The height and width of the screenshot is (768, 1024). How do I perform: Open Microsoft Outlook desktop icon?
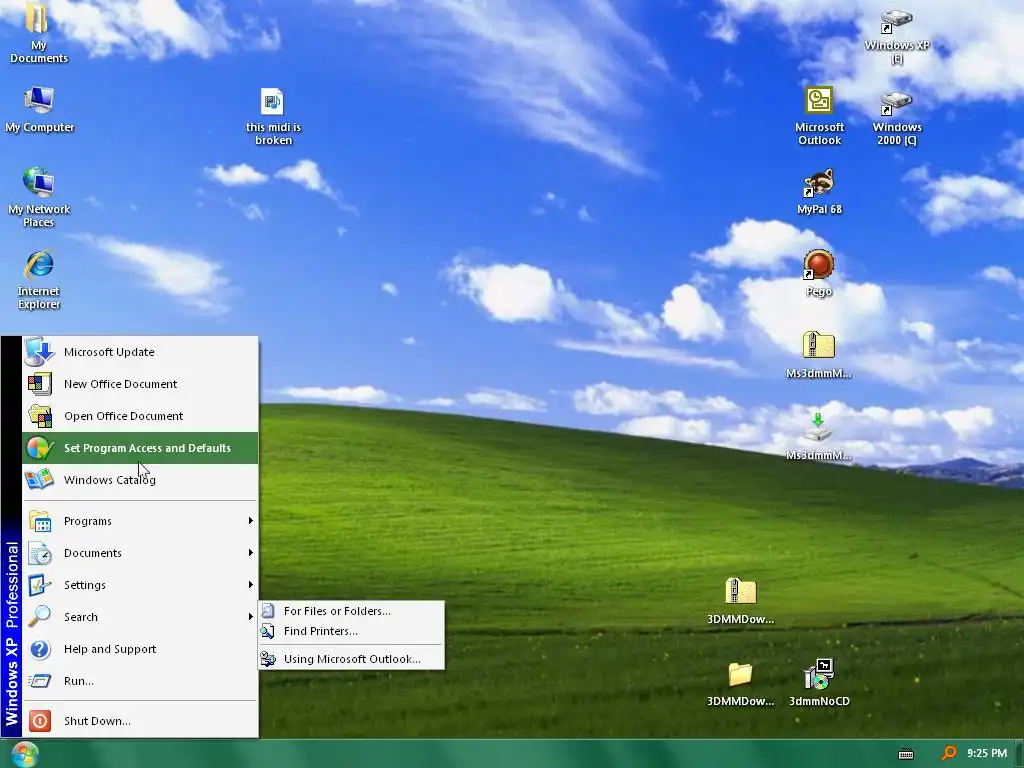click(819, 116)
